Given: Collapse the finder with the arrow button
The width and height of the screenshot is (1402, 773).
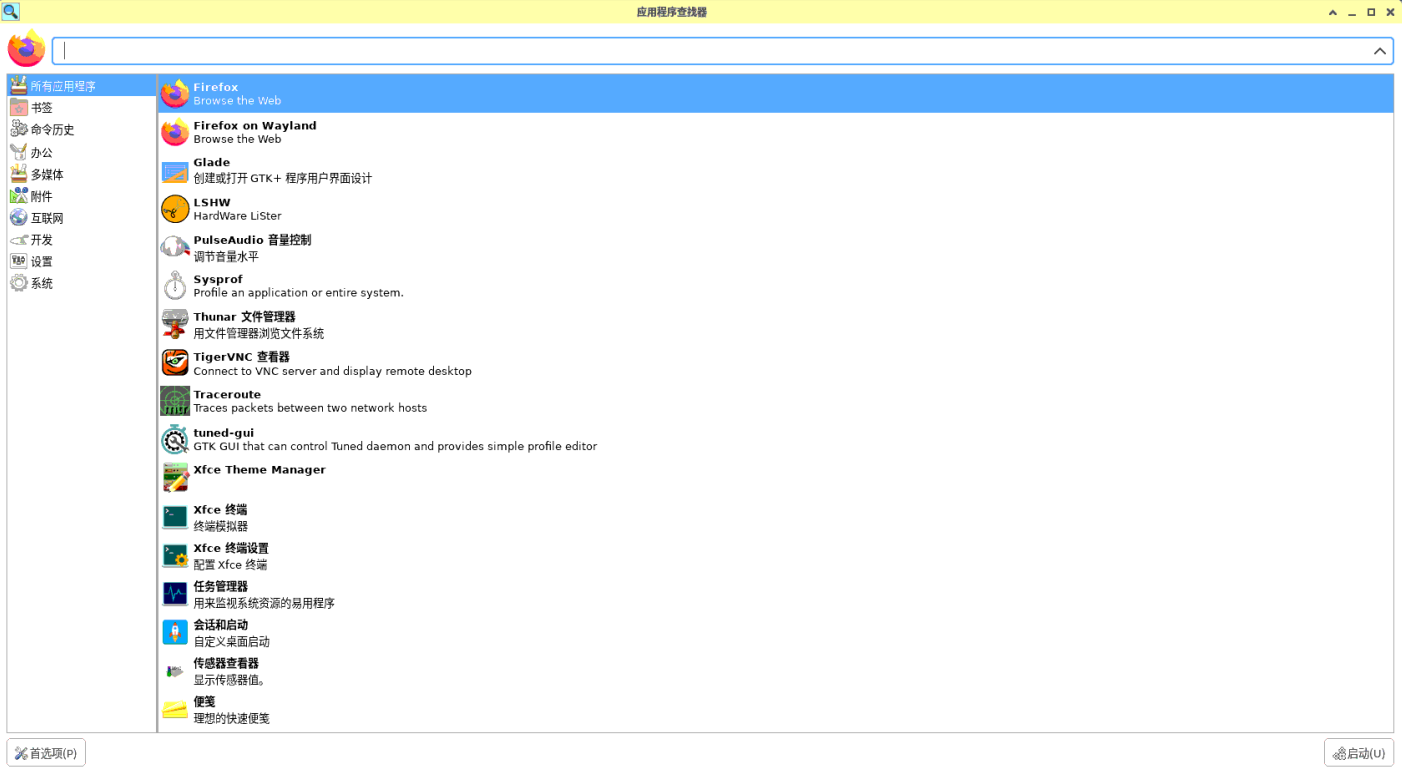Looking at the screenshot, I should pyautogui.click(x=1379, y=51).
